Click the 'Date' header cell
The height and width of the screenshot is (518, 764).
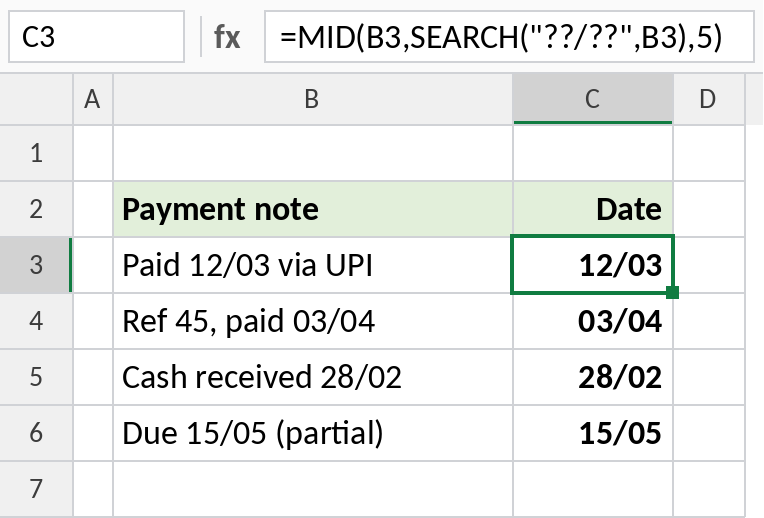[593, 209]
